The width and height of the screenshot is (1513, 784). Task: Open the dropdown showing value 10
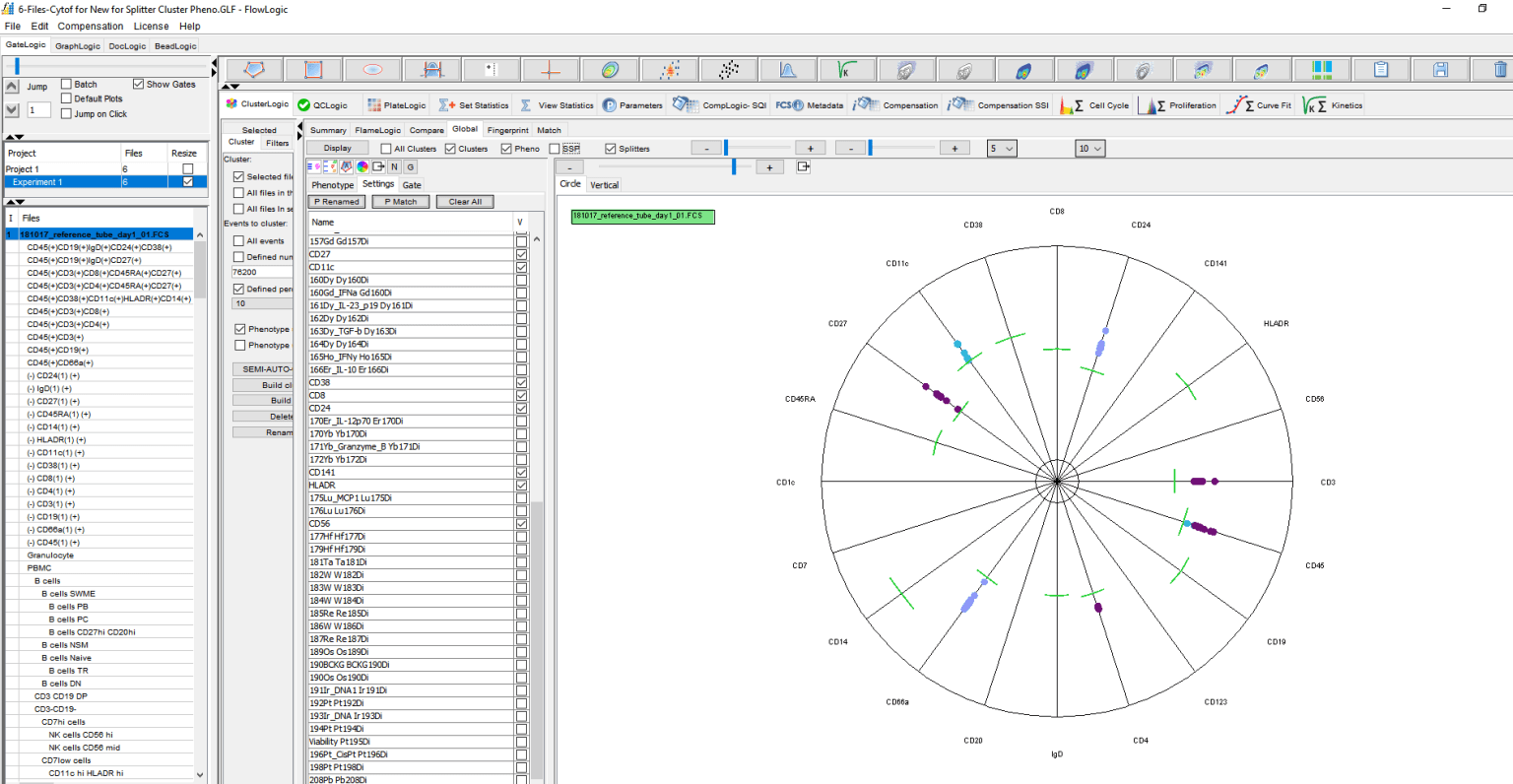pos(1089,149)
